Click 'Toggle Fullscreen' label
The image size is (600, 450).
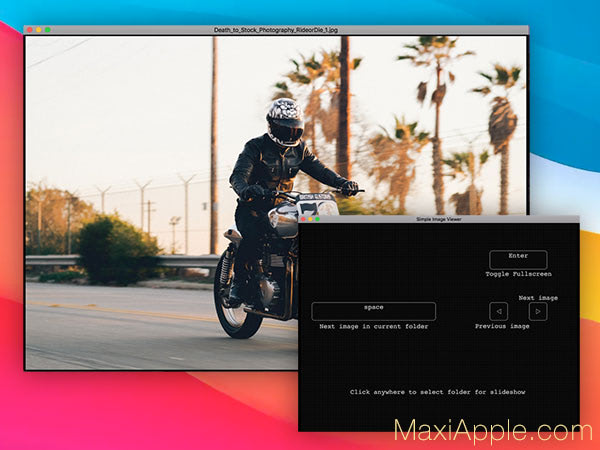pos(518,274)
